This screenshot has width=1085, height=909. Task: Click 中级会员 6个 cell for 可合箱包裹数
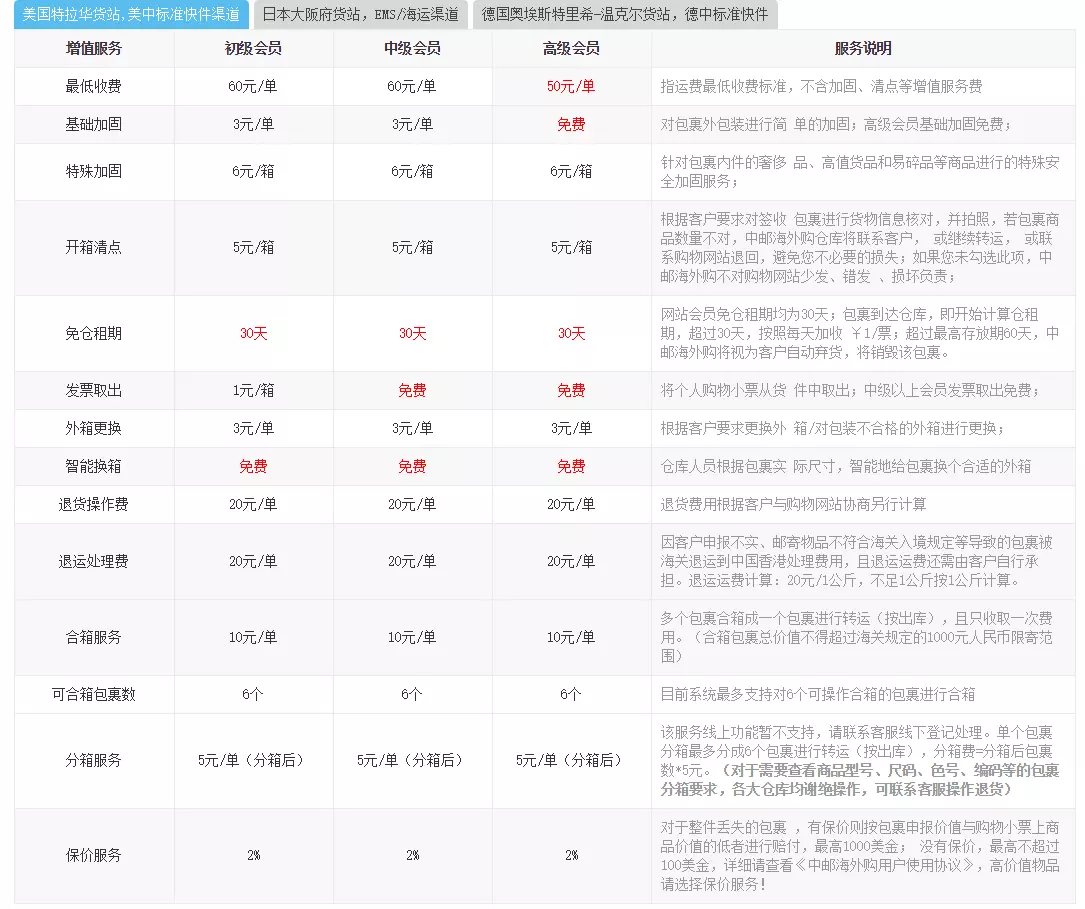412,695
